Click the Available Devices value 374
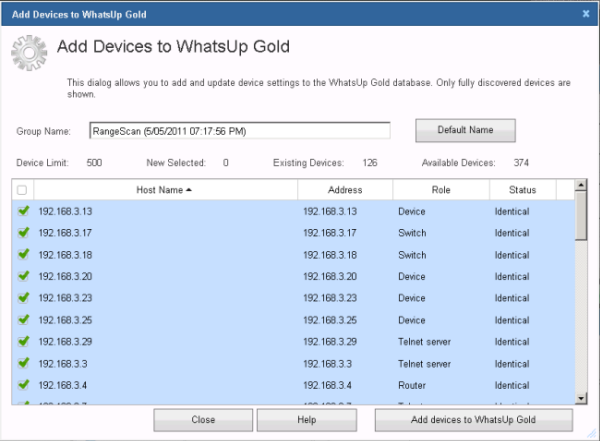Screen dimensions: 600x441 pos(521,163)
